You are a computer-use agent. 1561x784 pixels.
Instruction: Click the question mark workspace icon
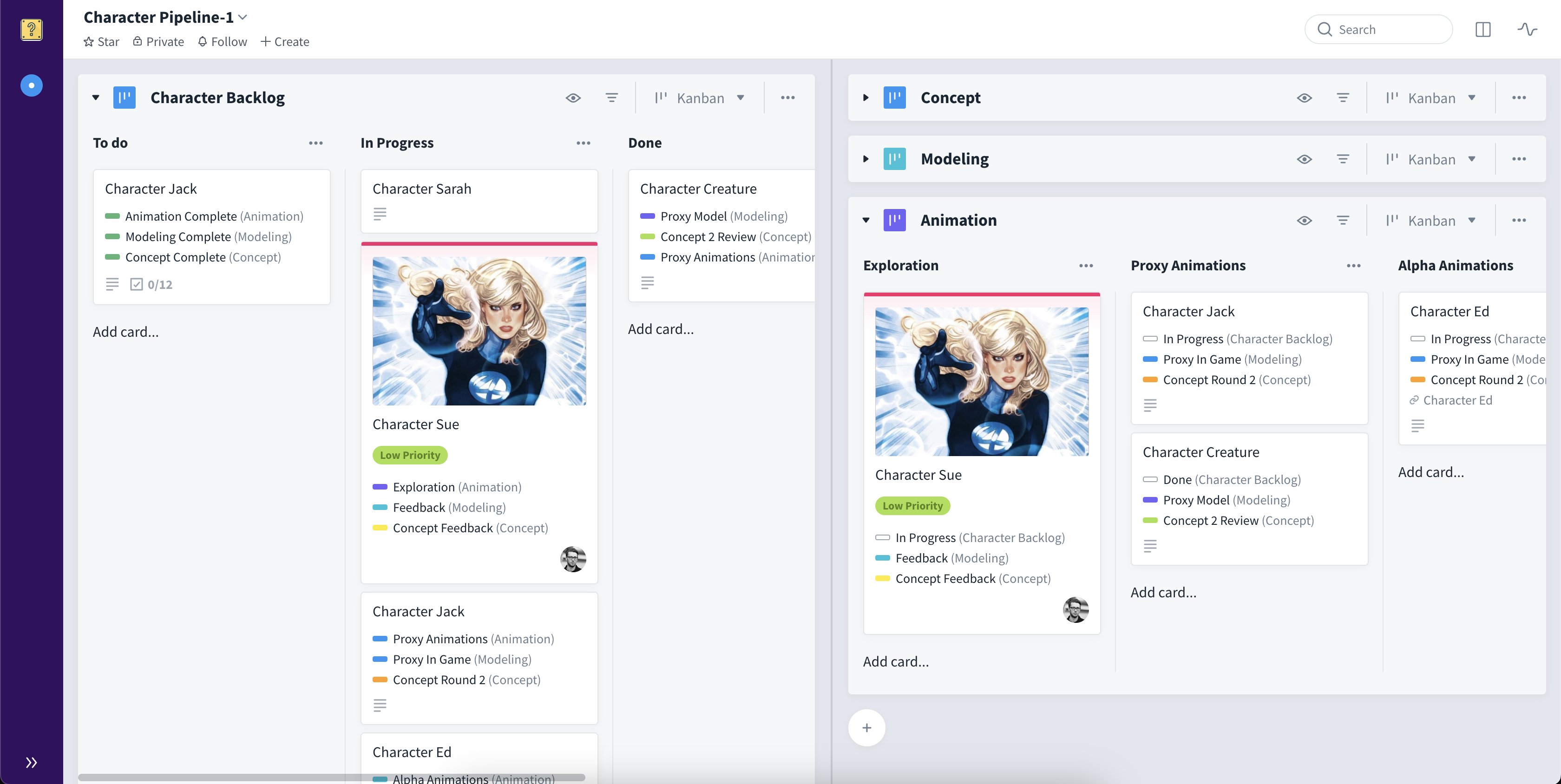(x=32, y=29)
